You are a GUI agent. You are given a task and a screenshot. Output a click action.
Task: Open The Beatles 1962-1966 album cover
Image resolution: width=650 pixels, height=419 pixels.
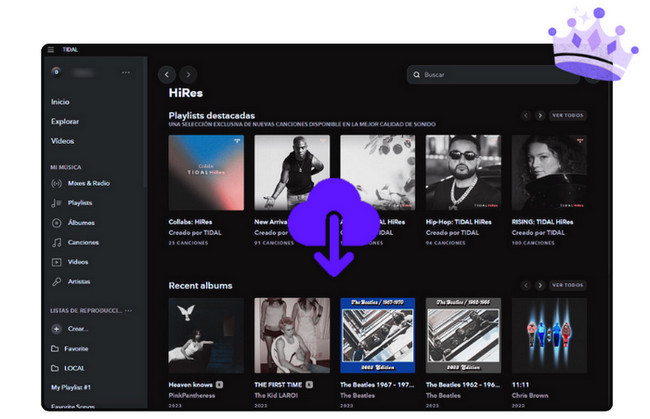point(463,335)
